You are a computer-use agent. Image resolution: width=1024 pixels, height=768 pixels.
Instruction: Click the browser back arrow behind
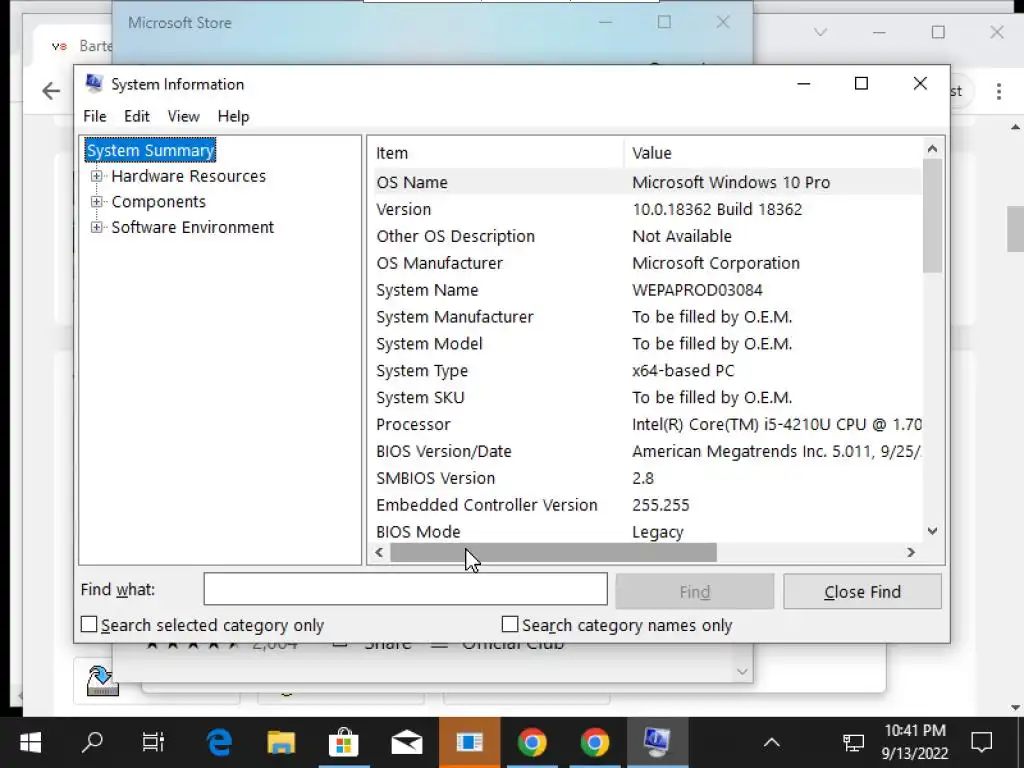(x=51, y=91)
